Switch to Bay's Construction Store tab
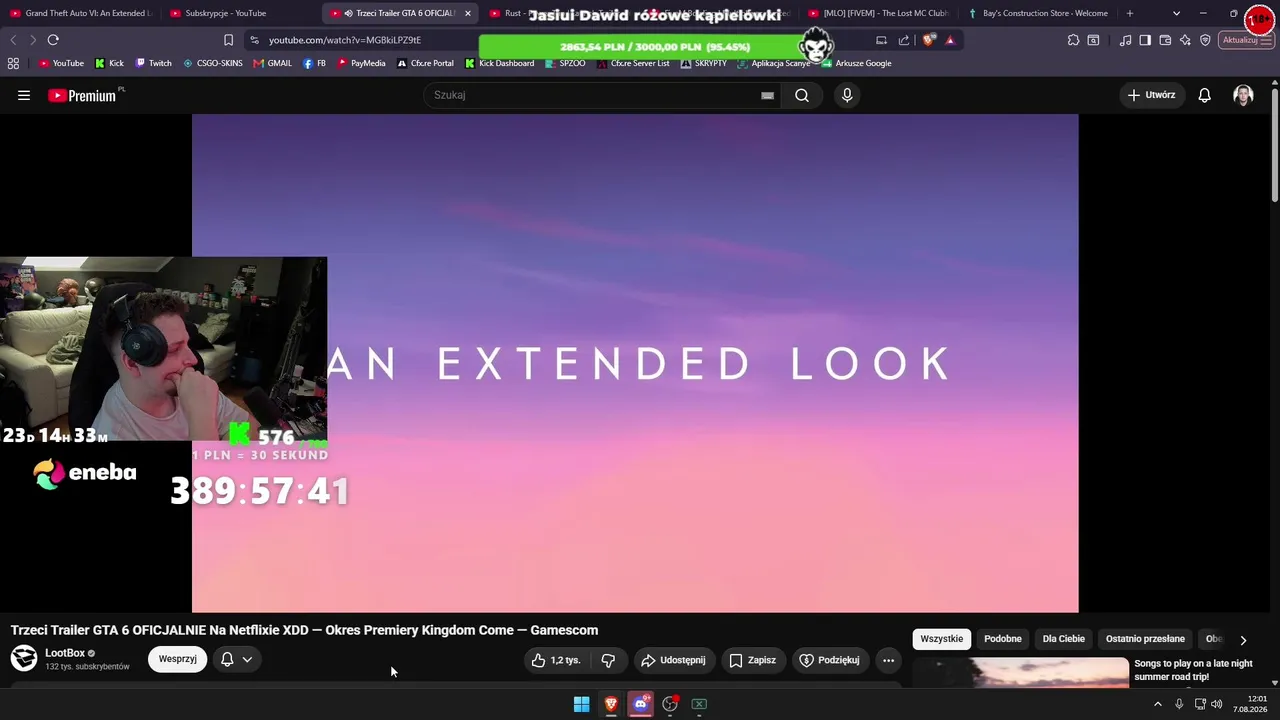 point(1039,13)
